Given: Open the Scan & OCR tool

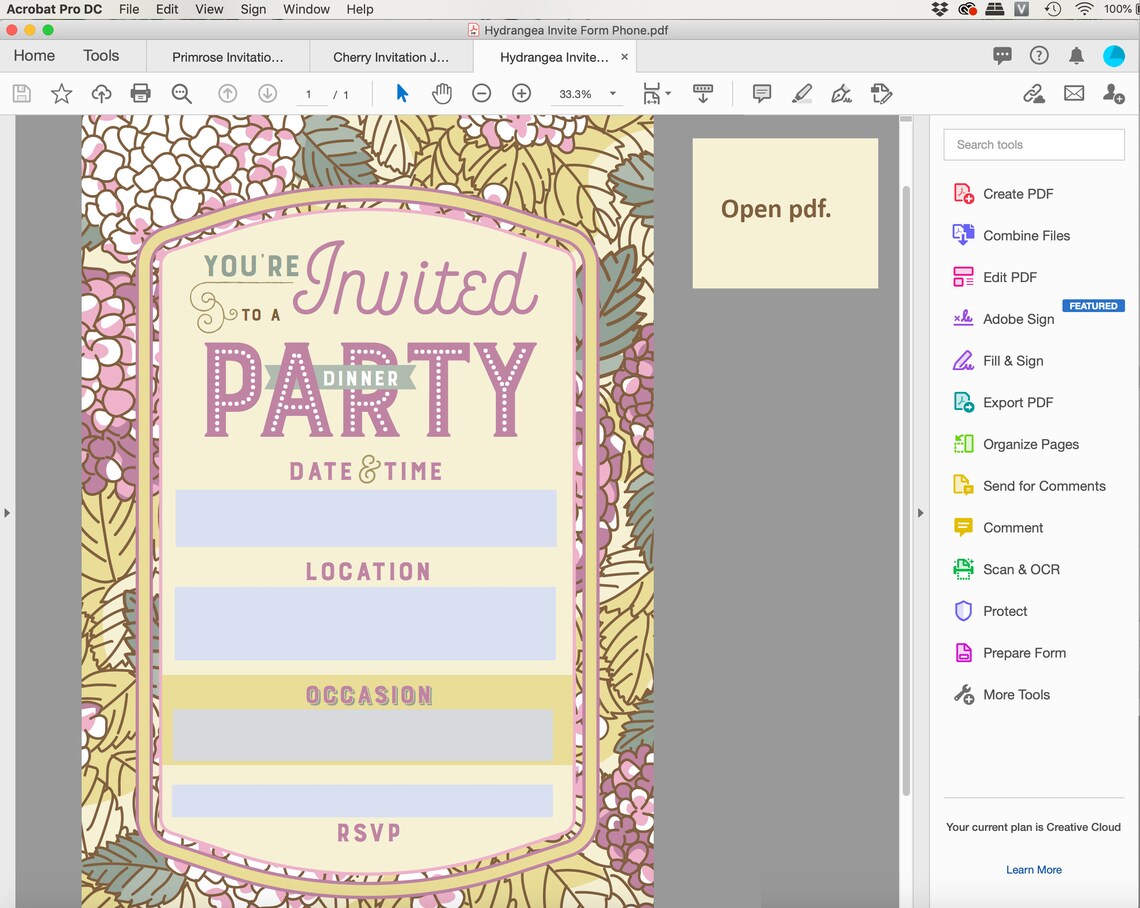Looking at the screenshot, I should [x=1019, y=569].
